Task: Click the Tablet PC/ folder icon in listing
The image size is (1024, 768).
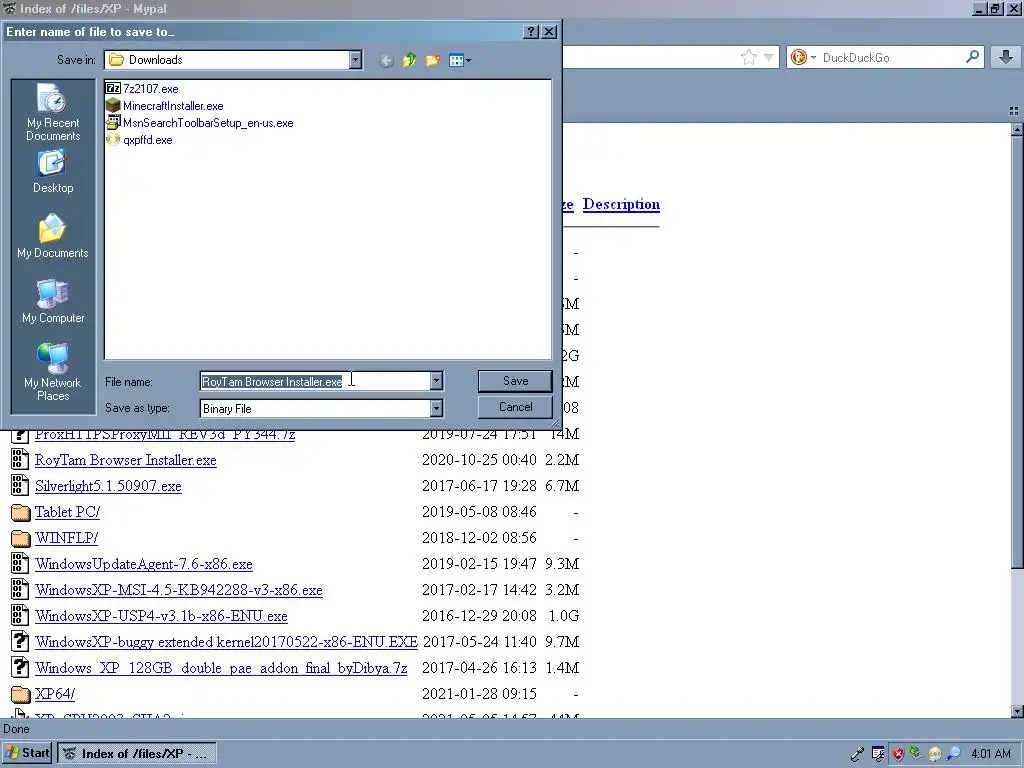Action: (x=21, y=512)
